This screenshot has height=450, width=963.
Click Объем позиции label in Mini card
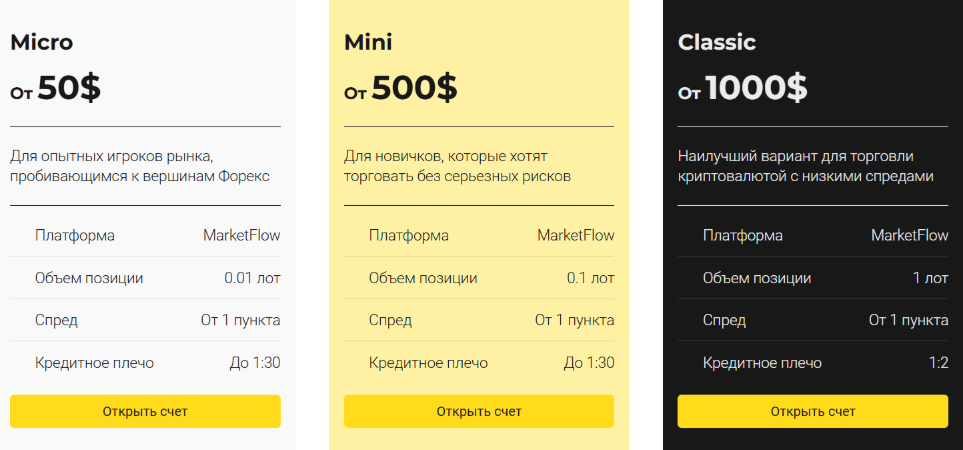click(423, 278)
